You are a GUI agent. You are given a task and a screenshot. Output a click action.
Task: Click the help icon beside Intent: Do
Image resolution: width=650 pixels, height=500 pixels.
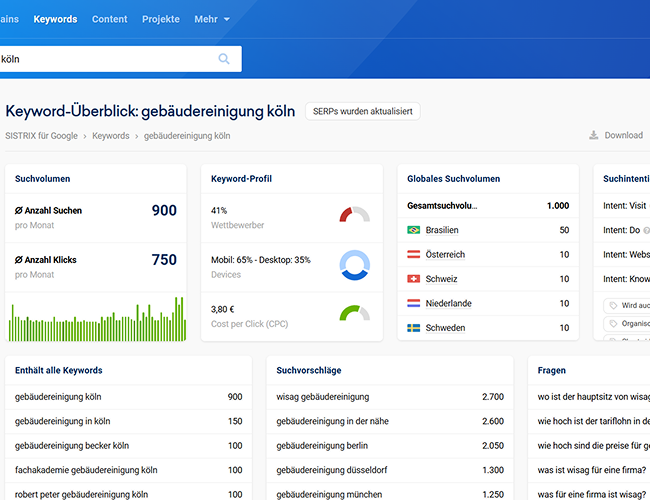pos(646,230)
